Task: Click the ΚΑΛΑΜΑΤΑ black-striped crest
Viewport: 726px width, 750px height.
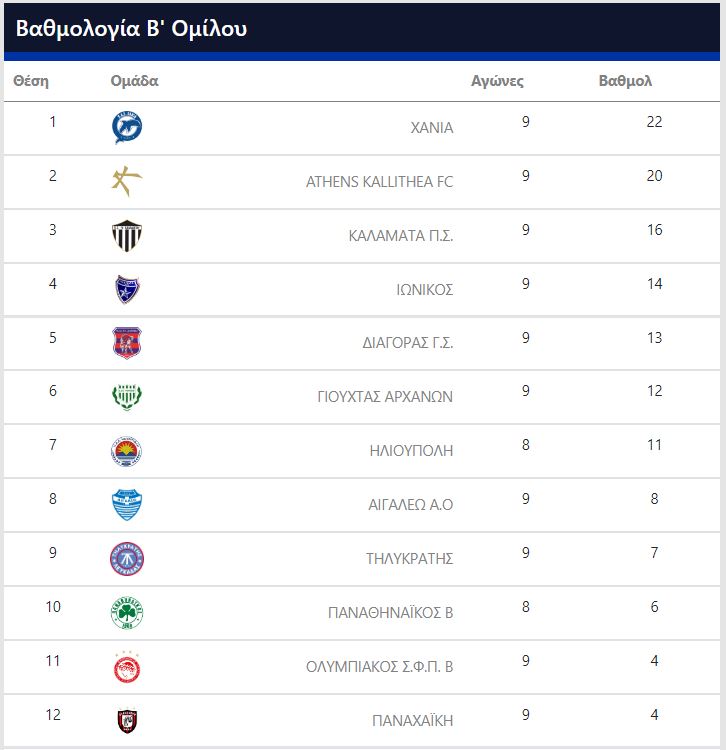Action: pyautogui.click(x=127, y=235)
